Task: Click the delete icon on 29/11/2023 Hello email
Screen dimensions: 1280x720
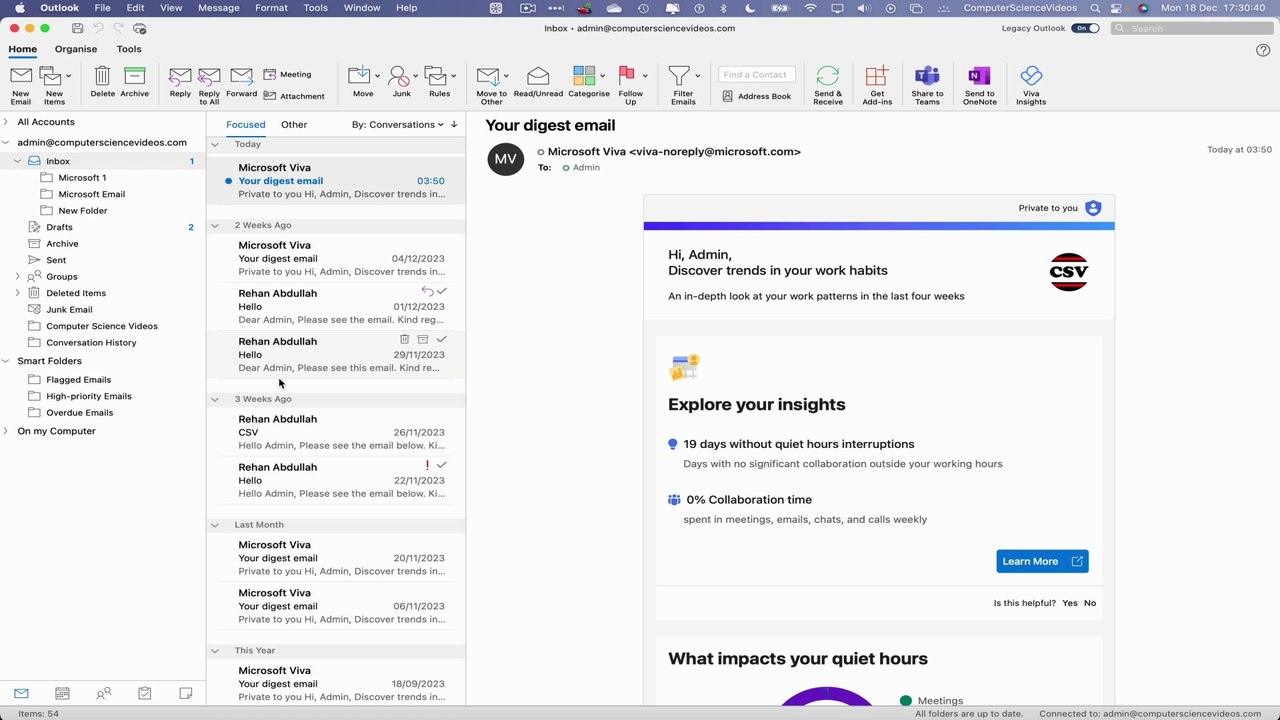Action: [x=404, y=340]
